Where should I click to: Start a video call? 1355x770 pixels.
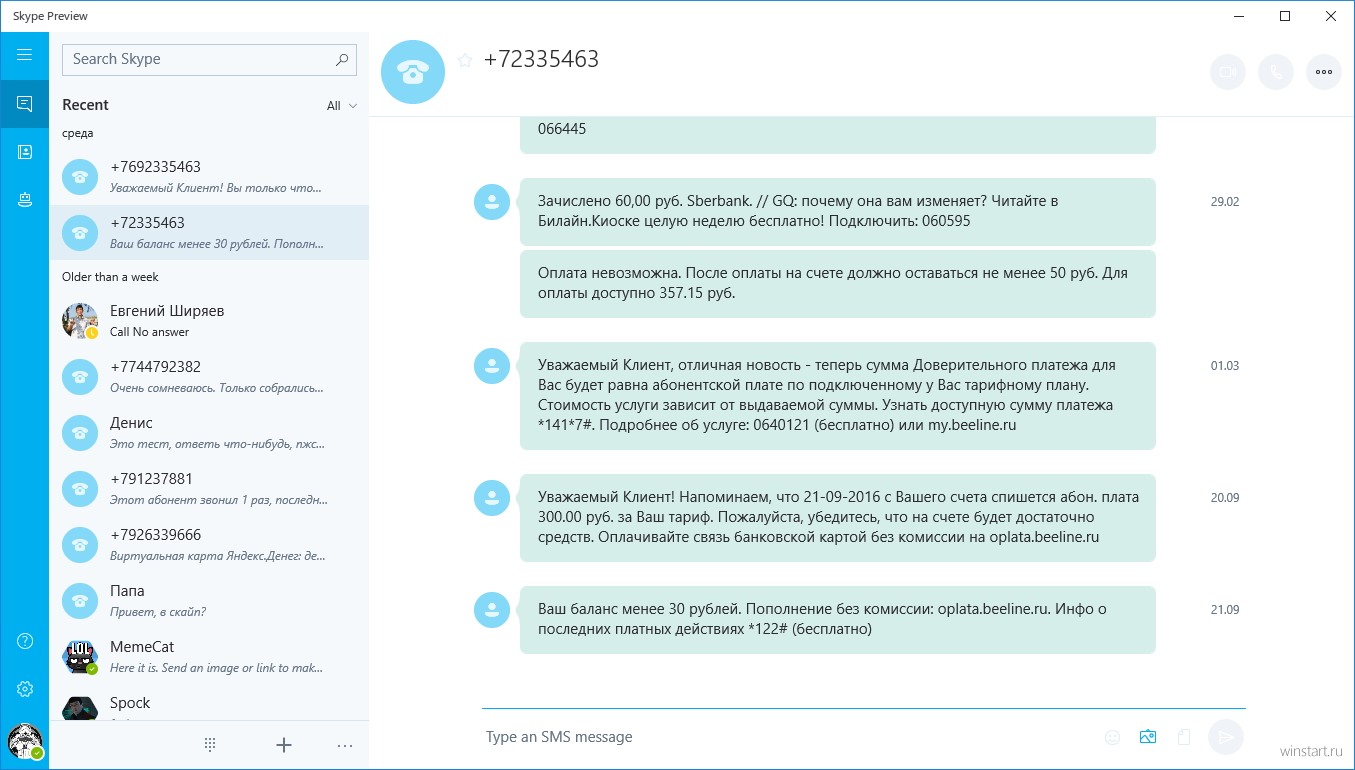(x=1228, y=72)
